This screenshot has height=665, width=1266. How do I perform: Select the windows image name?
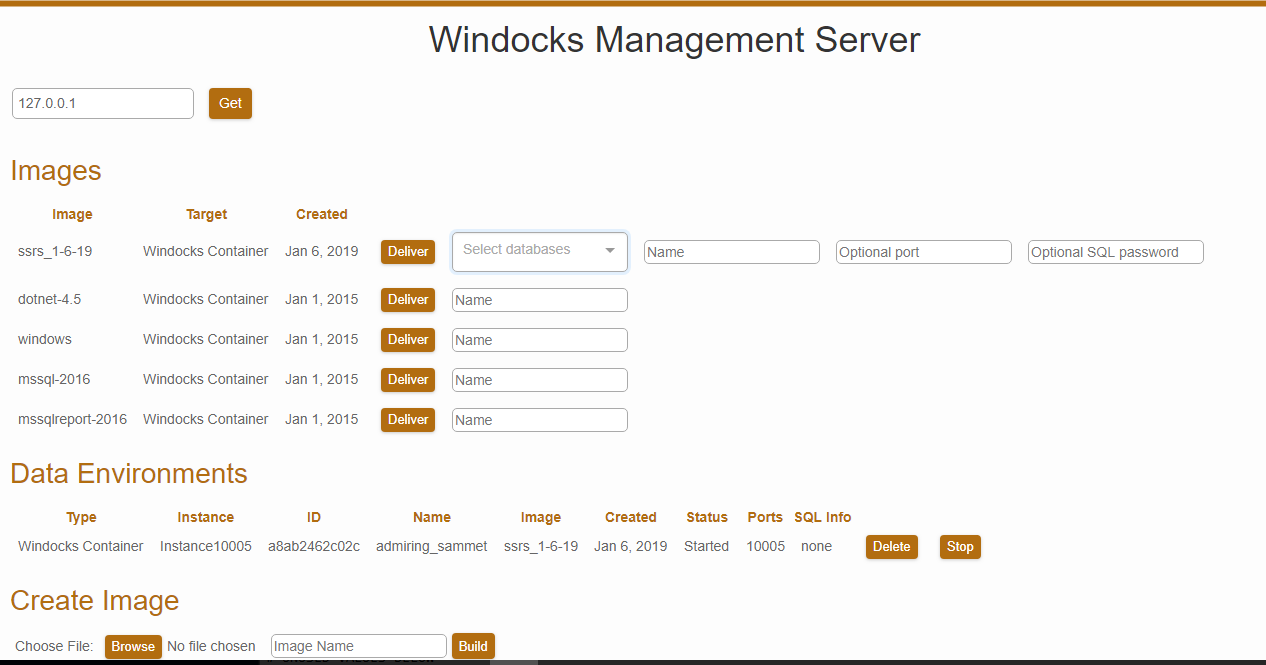coord(45,339)
